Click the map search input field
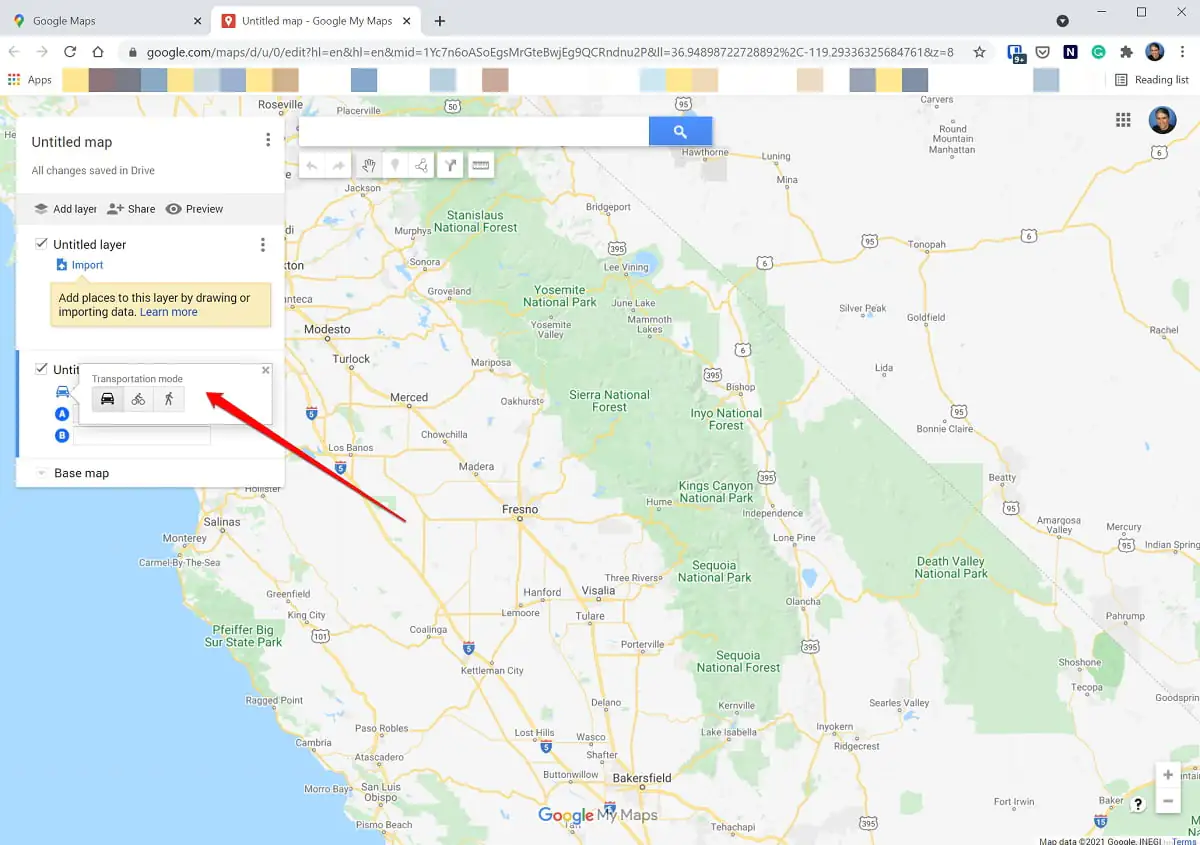This screenshot has width=1200, height=845. pos(474,131)
